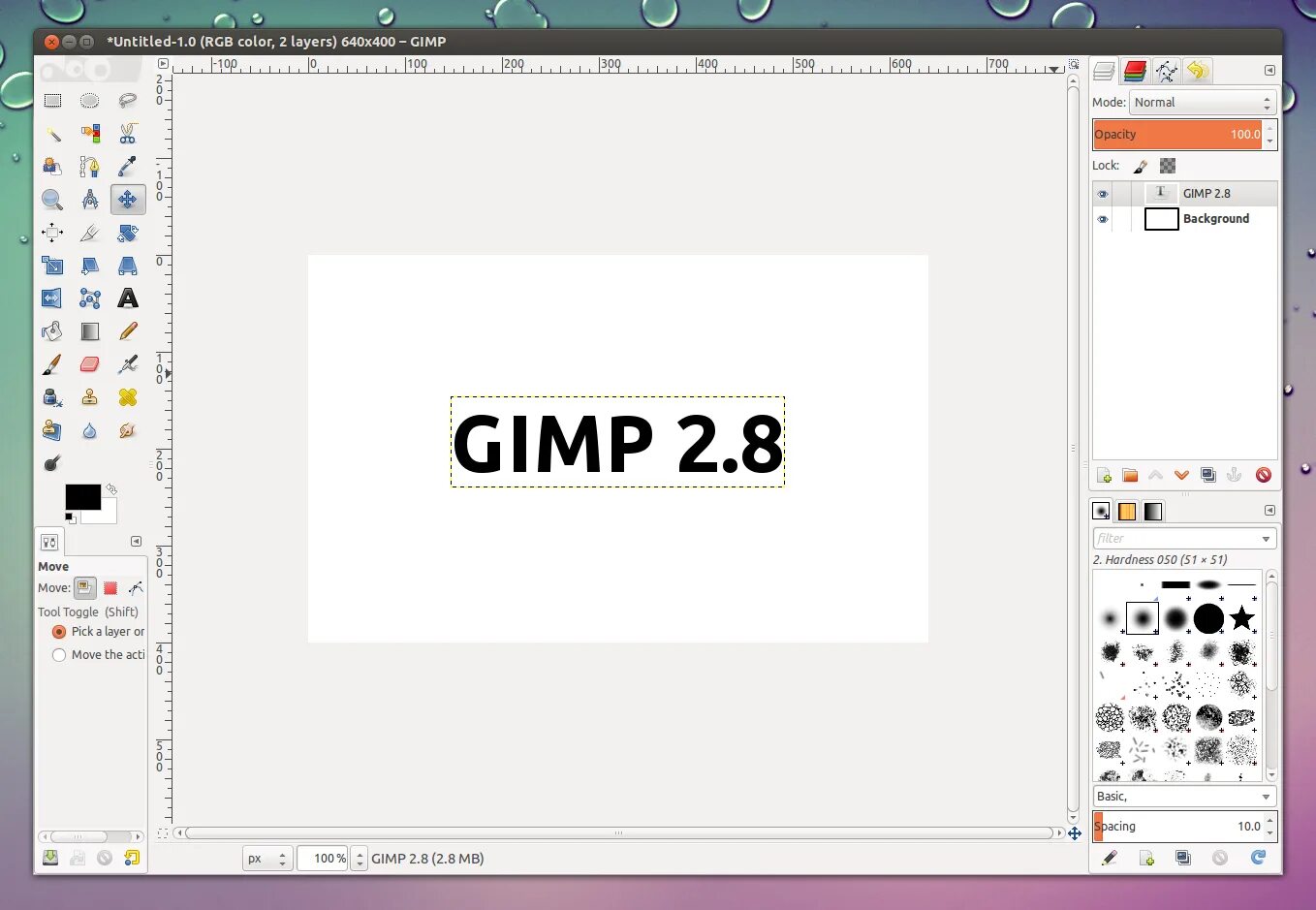Viewport: 1316px width, 910px height.
Task: Select the Cage Transform tool
Action: pos(90,298)
